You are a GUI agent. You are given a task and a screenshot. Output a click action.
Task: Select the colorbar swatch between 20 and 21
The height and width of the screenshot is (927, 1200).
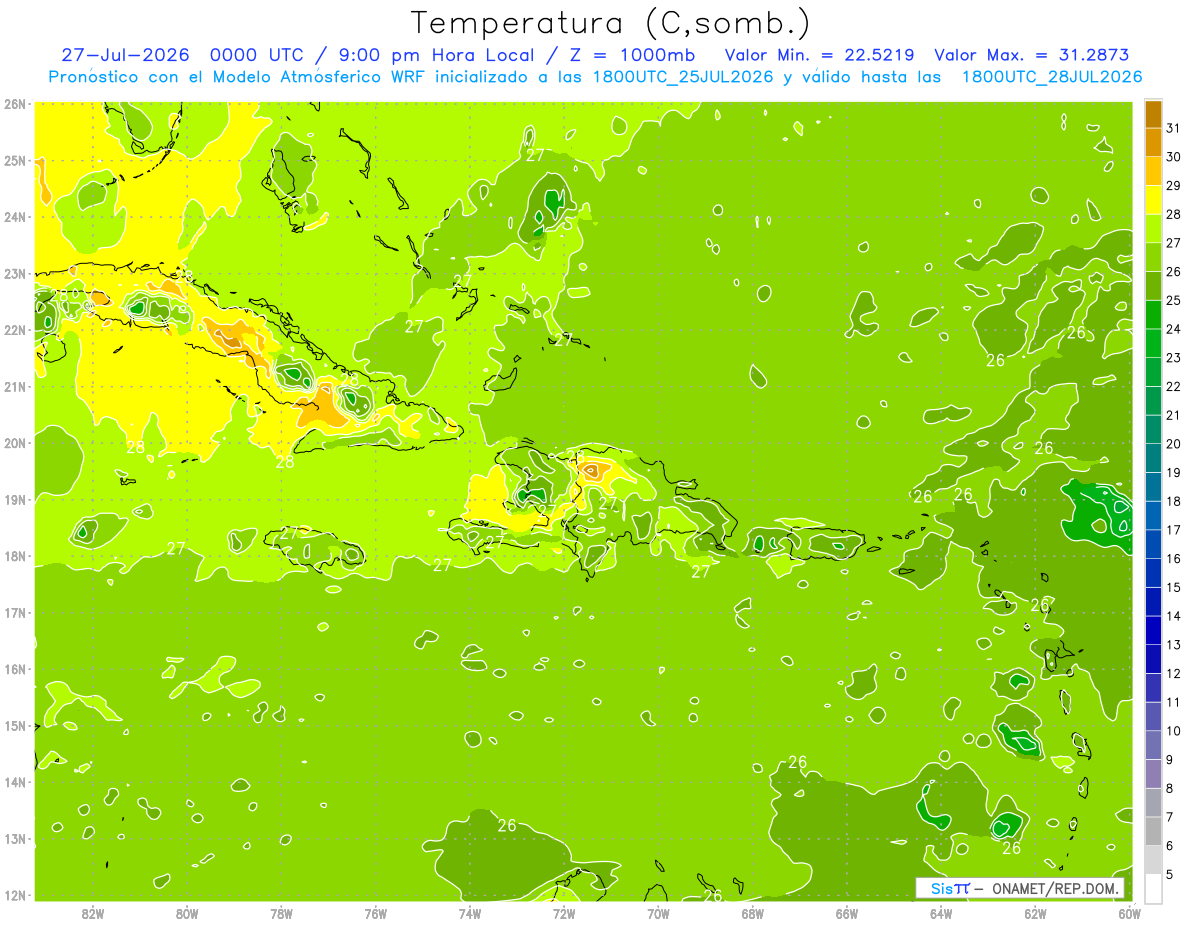click(1153, 428)
